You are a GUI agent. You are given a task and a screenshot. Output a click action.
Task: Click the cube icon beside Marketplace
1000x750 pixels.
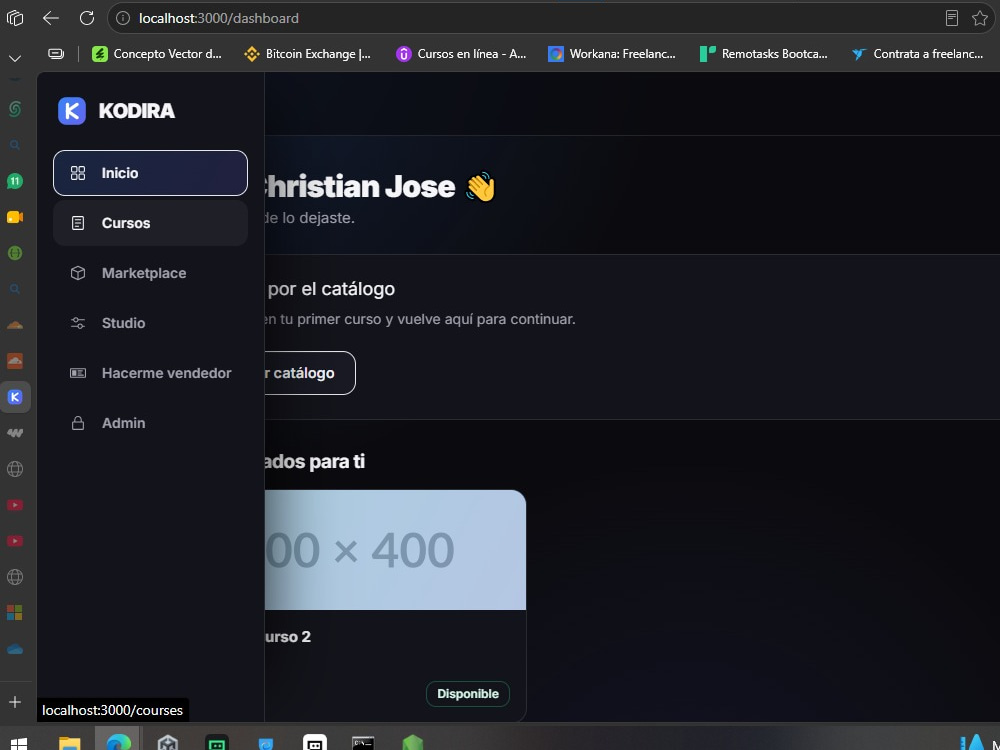pos(78,273)
